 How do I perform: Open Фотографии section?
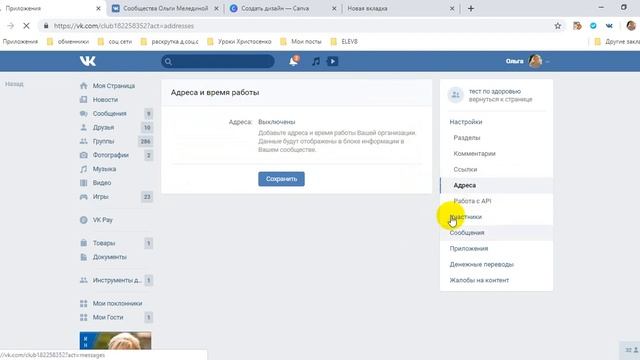click(111, 155)
